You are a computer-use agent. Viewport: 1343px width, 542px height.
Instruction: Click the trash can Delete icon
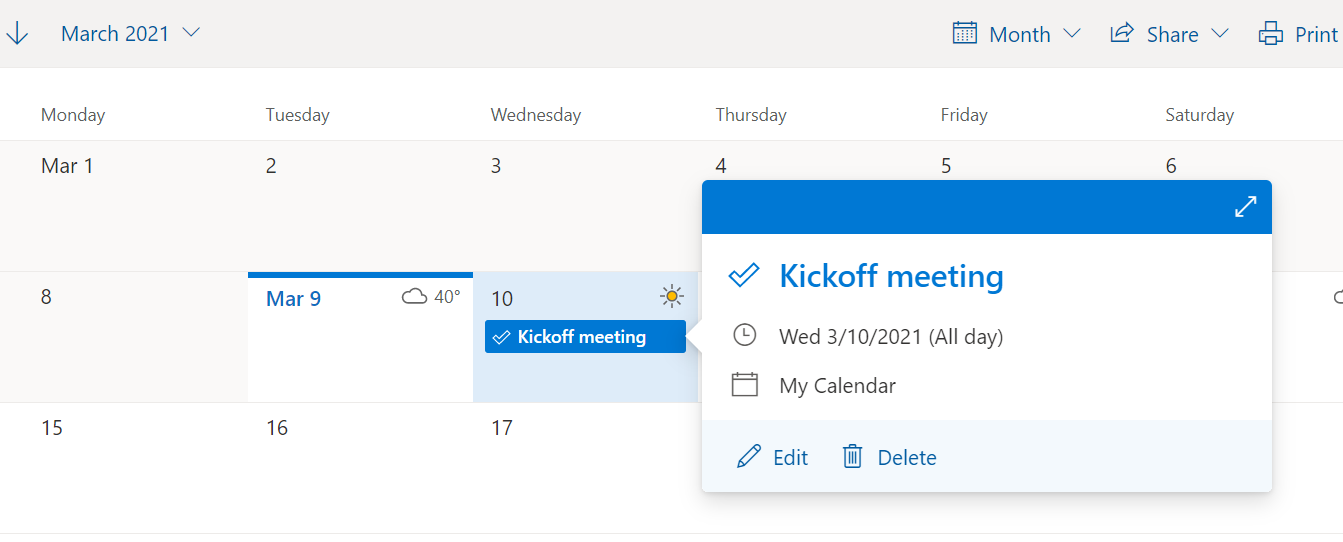pyautogui.click(x=852, y=457)
